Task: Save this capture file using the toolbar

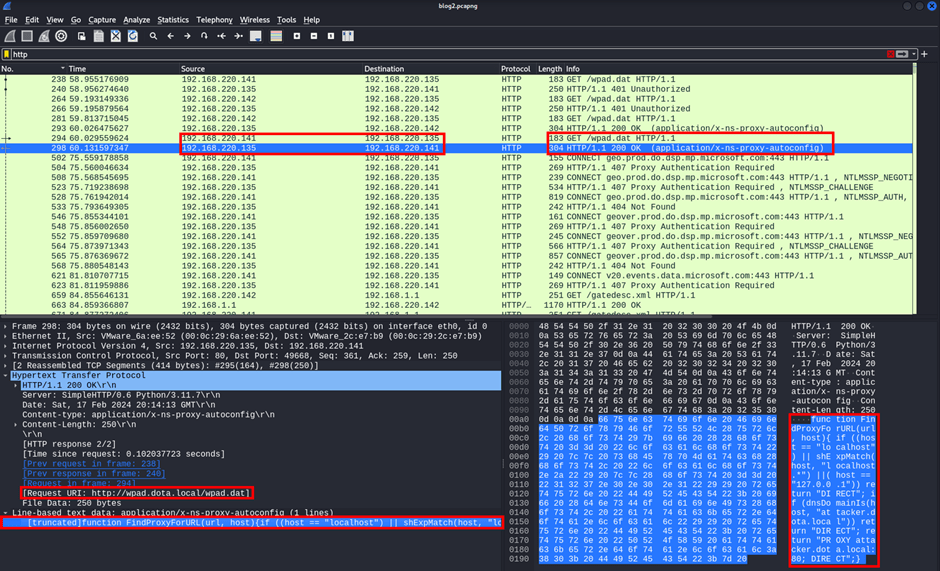Action: (98, 36)
